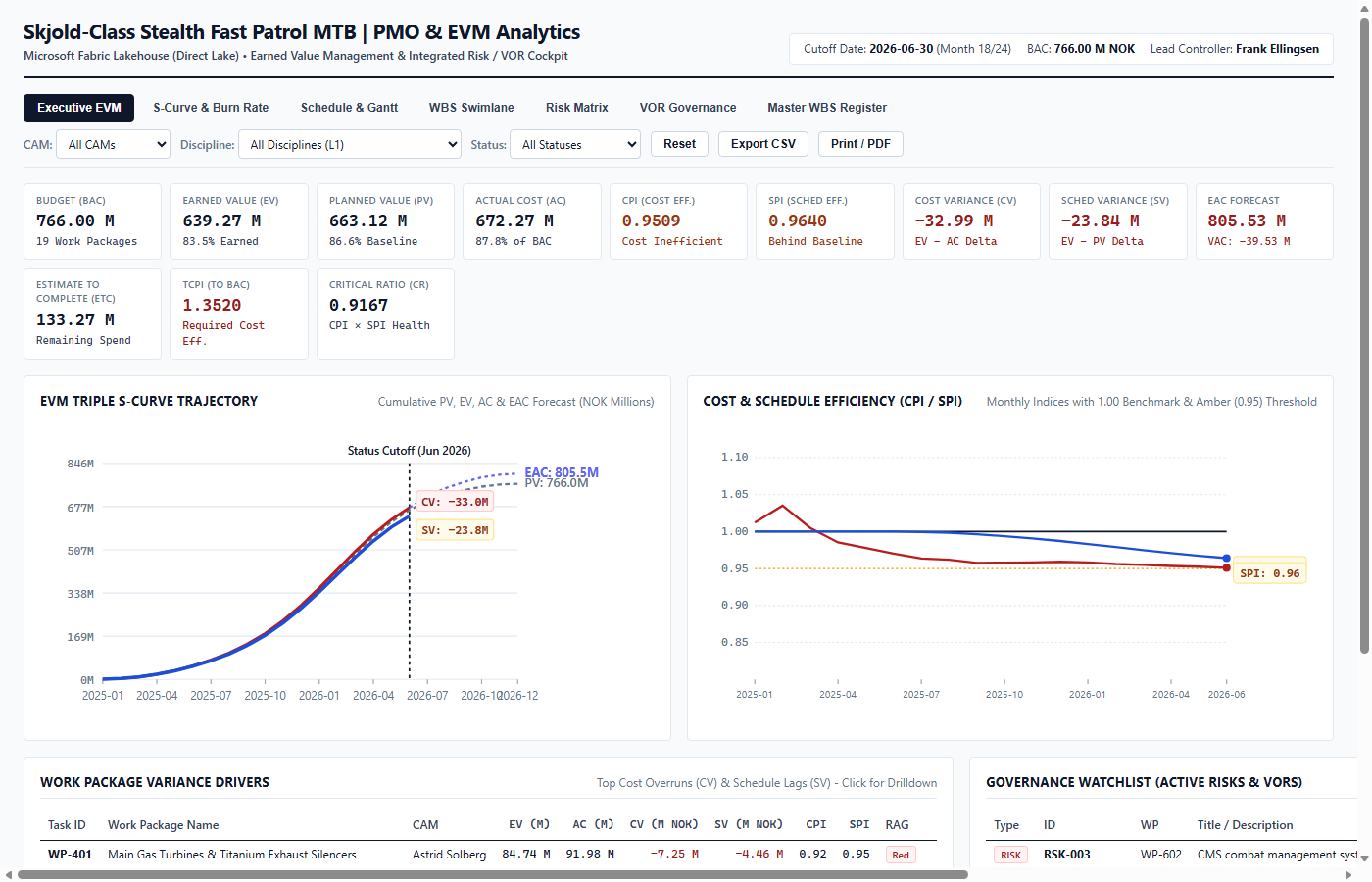This screenshot has height=882, width=1372.
Task: Click the EAC Forecast card
Action: tap(1264, 221)
